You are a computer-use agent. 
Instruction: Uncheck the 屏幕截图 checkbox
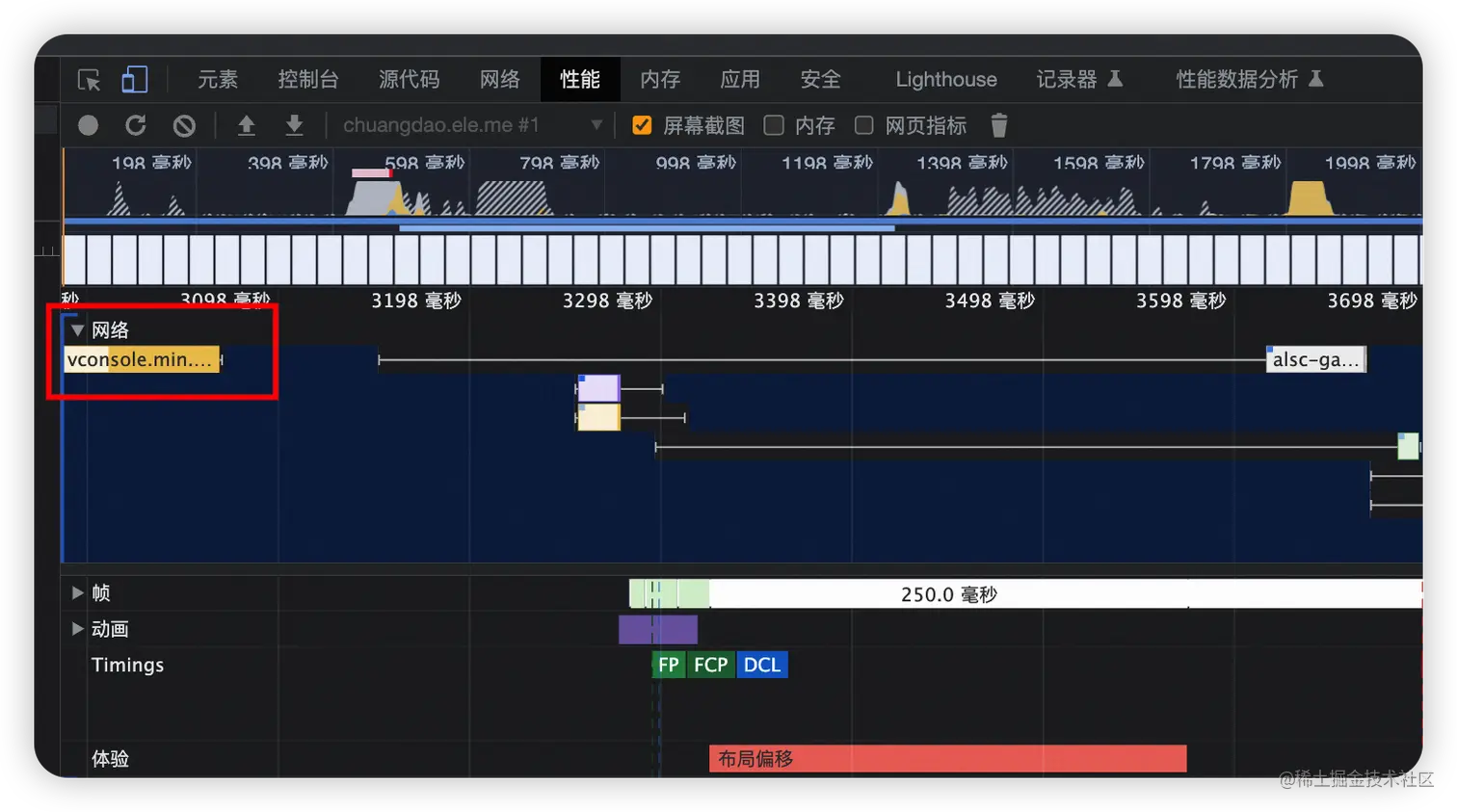(x=642, y=125)
